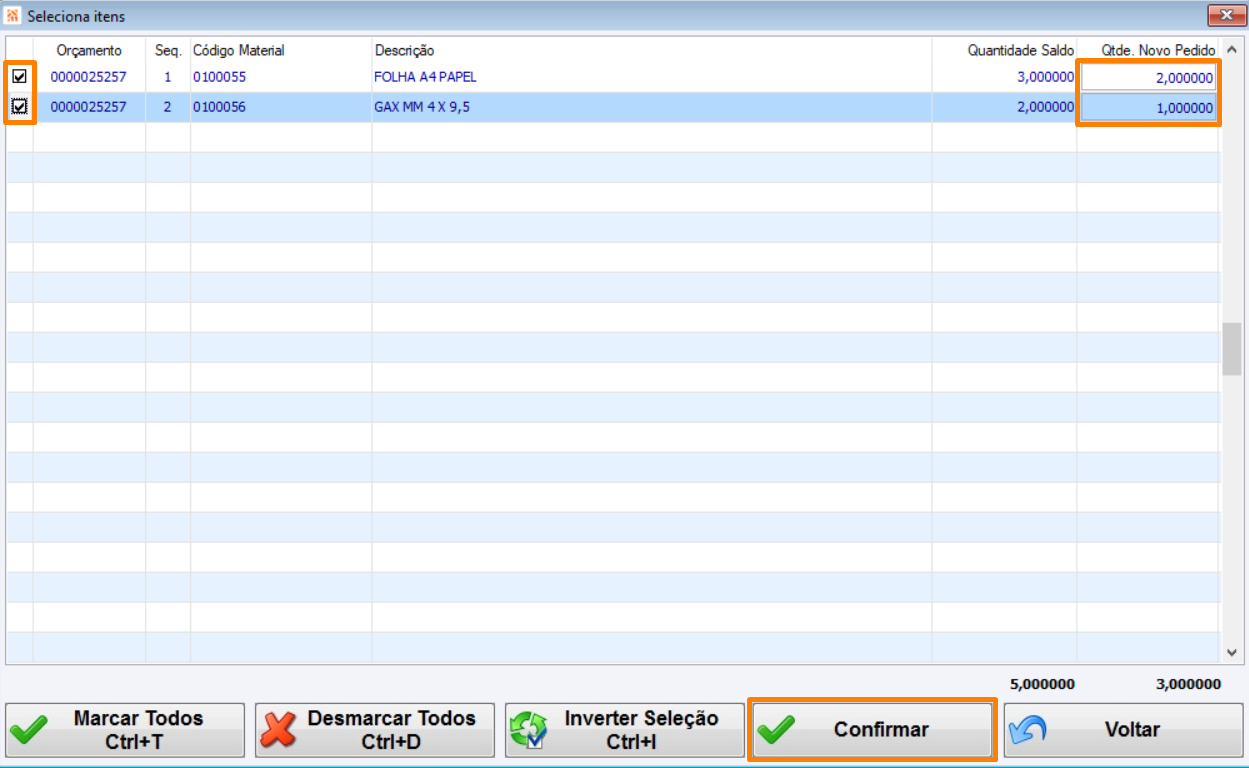Click Quantidade Saldo value 3,000000

pyautogui.click(x=1046, y=77)
